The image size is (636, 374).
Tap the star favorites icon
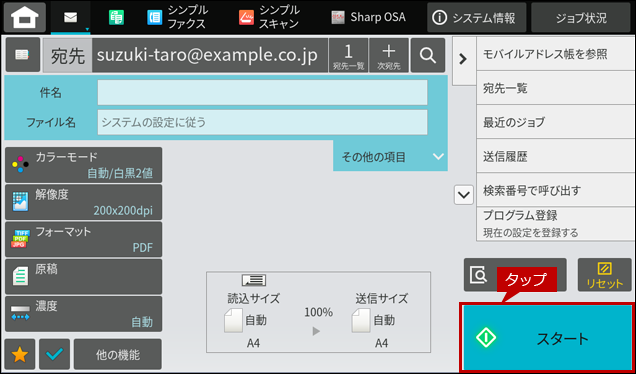20,355
